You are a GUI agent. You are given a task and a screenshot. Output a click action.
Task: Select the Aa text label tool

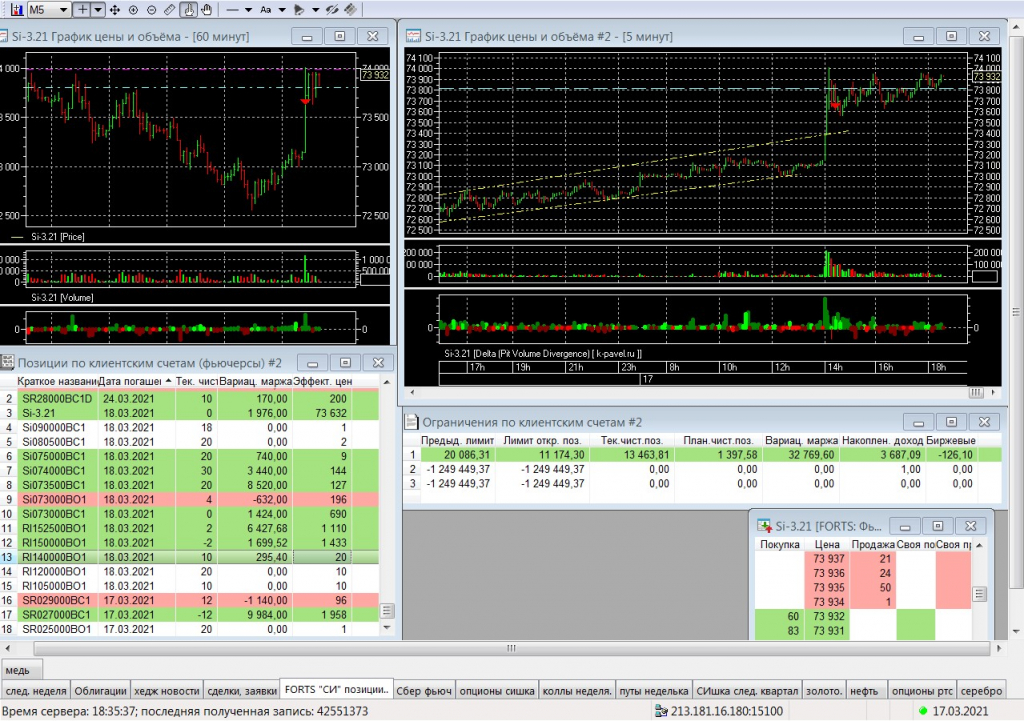point(266,10)
